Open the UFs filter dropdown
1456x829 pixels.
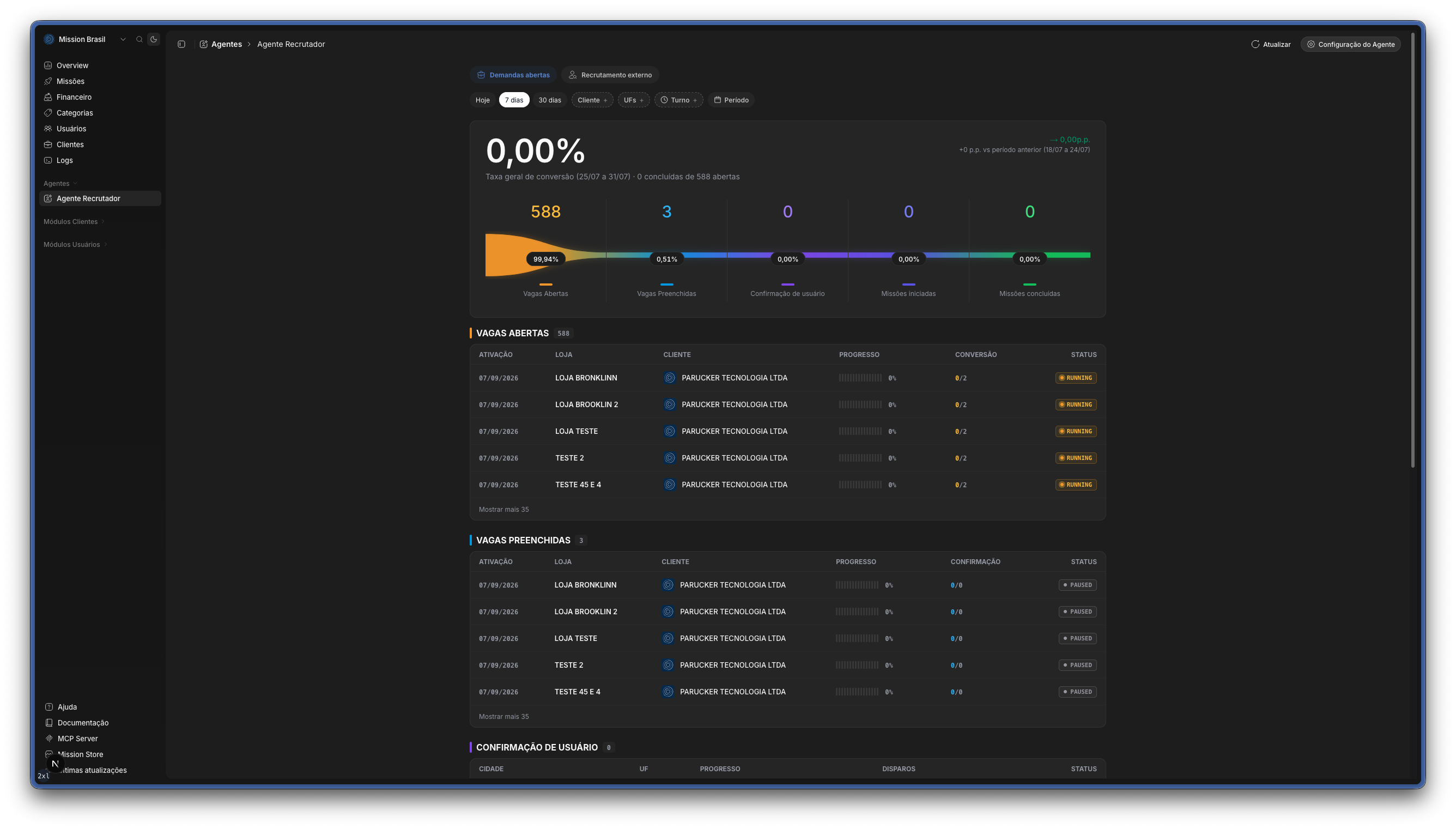634,100
